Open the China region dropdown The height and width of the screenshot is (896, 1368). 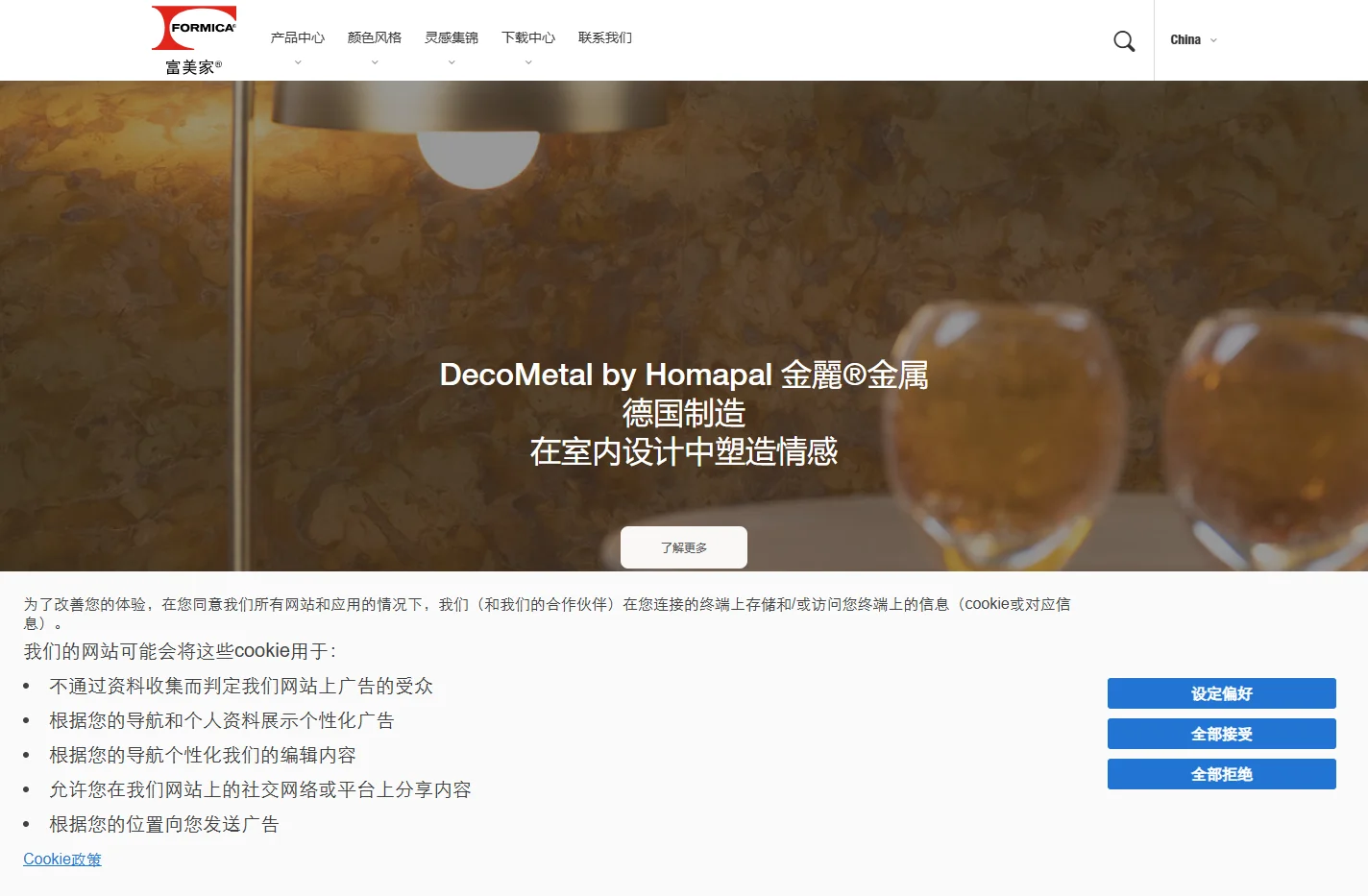pos(1193,40)
